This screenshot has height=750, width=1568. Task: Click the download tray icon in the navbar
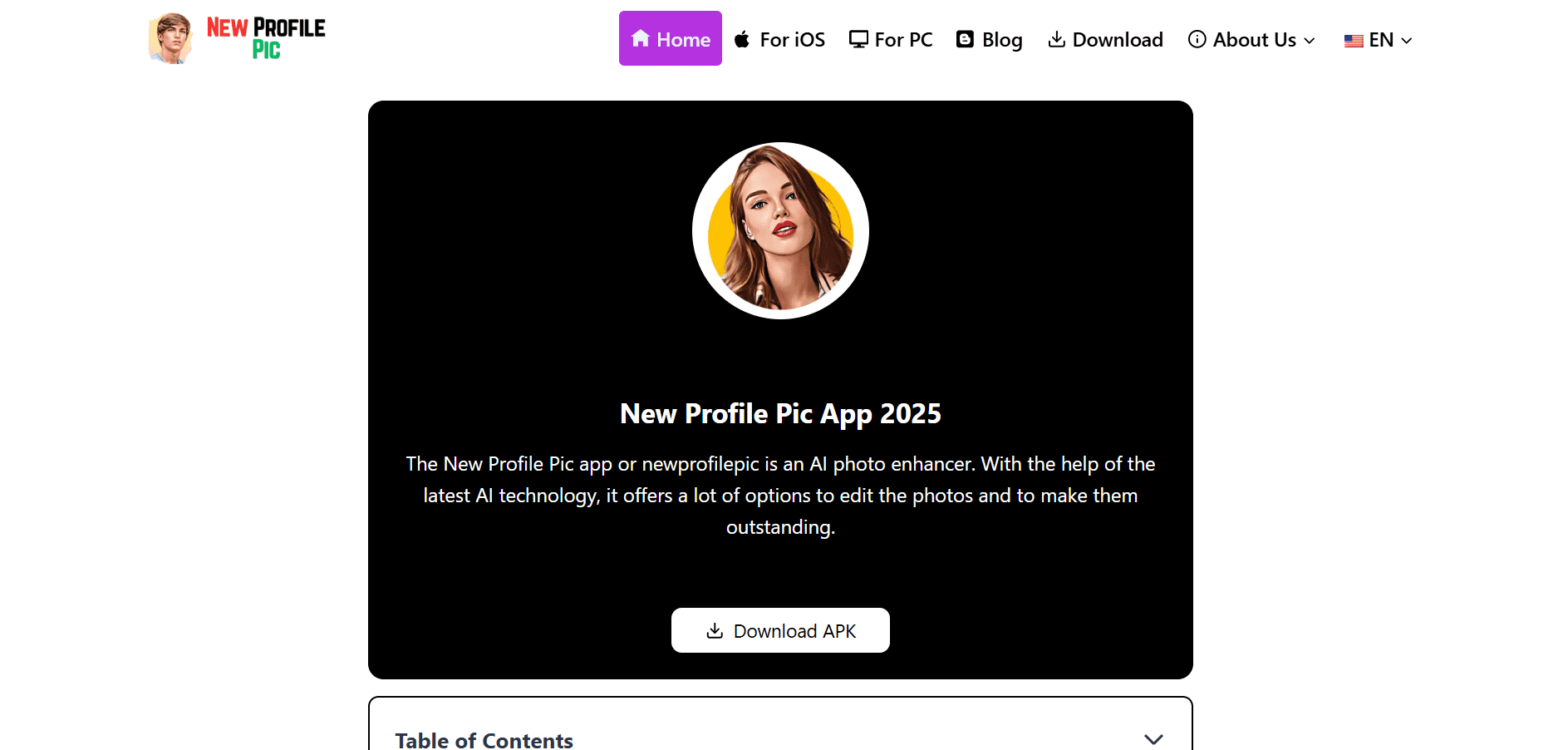tap(1056, 39)
